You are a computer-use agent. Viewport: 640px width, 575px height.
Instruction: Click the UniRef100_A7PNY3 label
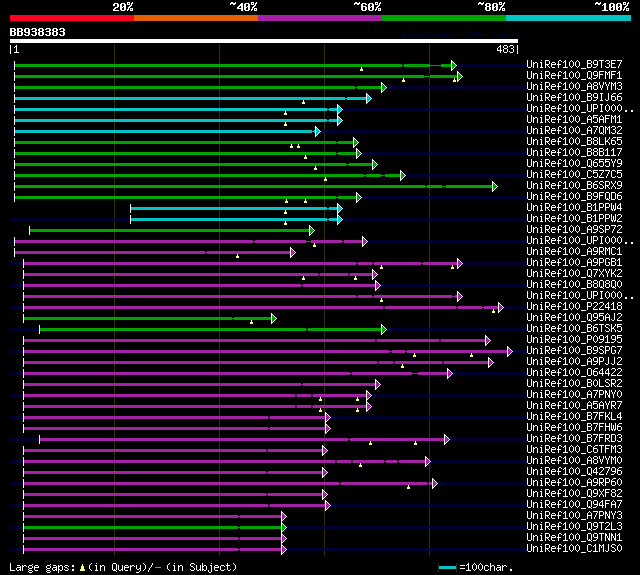coord(574,516)
